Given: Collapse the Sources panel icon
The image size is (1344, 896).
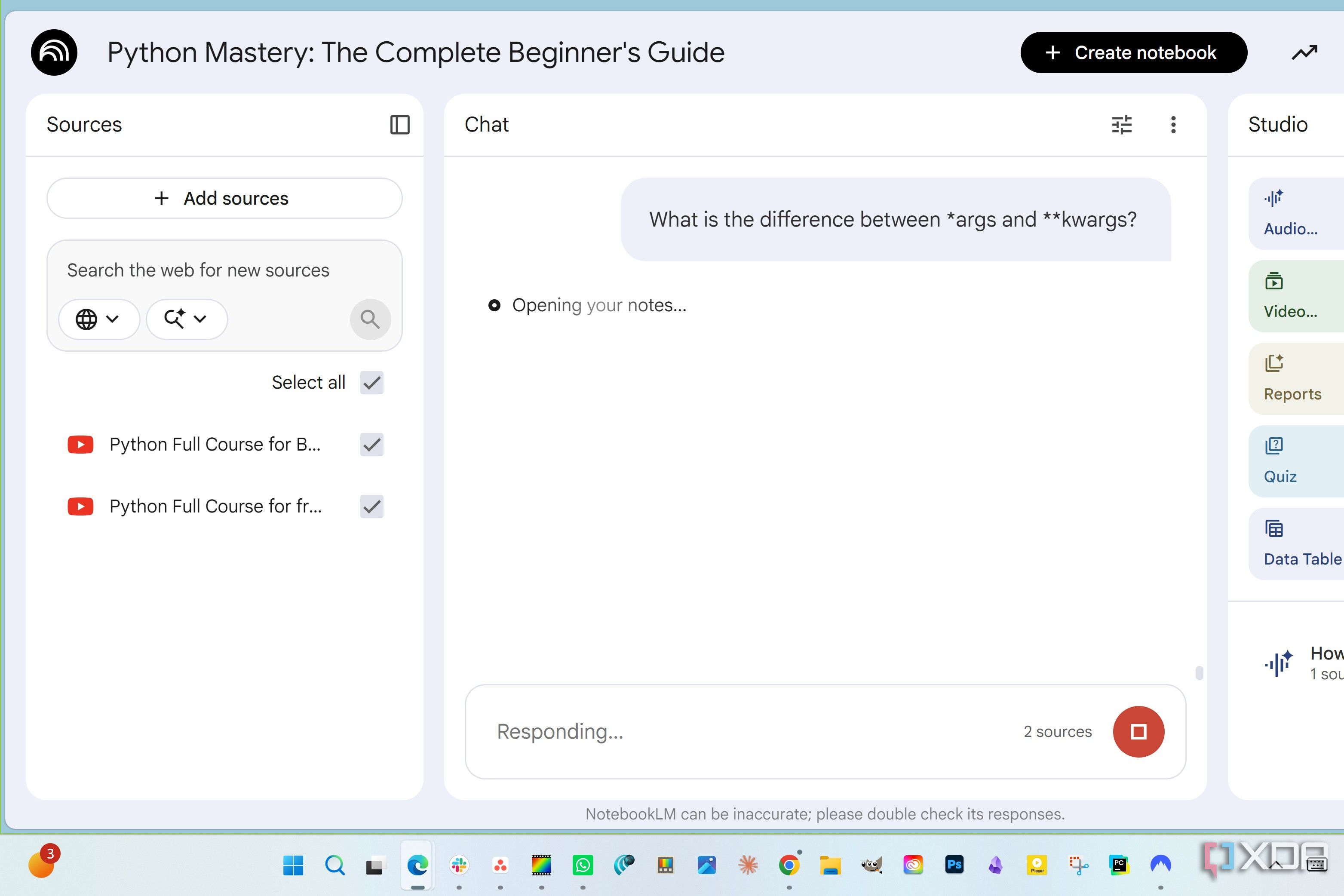Looking at the screenshot, I should 399,125.
